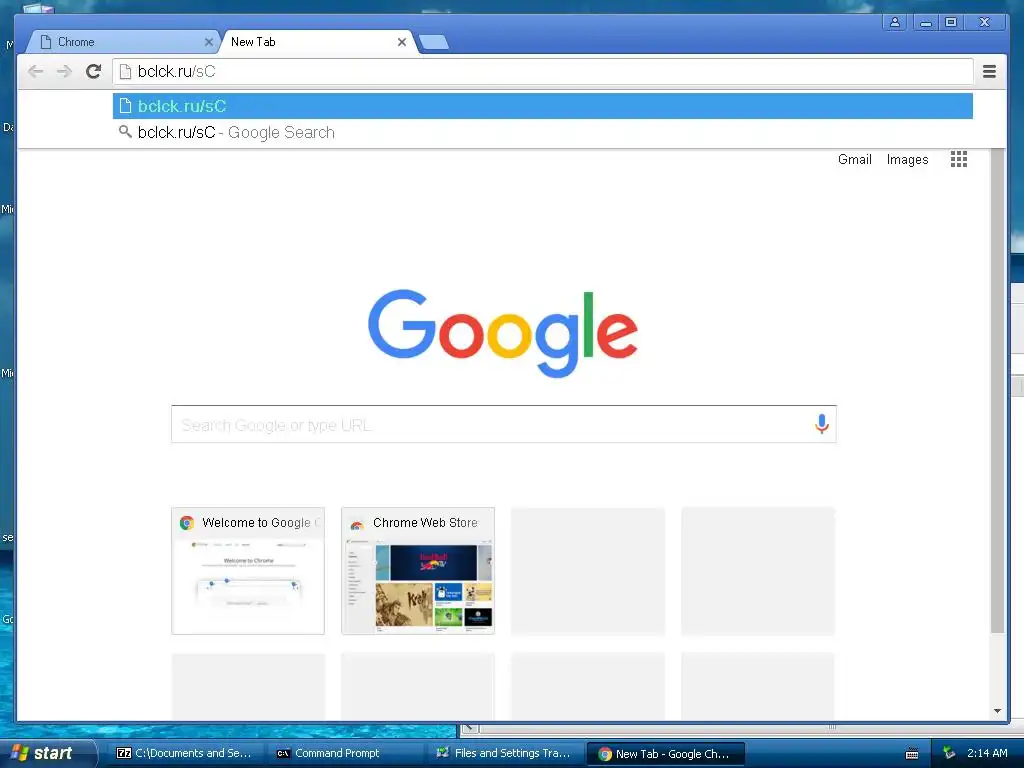Maximize the Chrome window
Screen dimensions: 1024x768
point(951,22)
